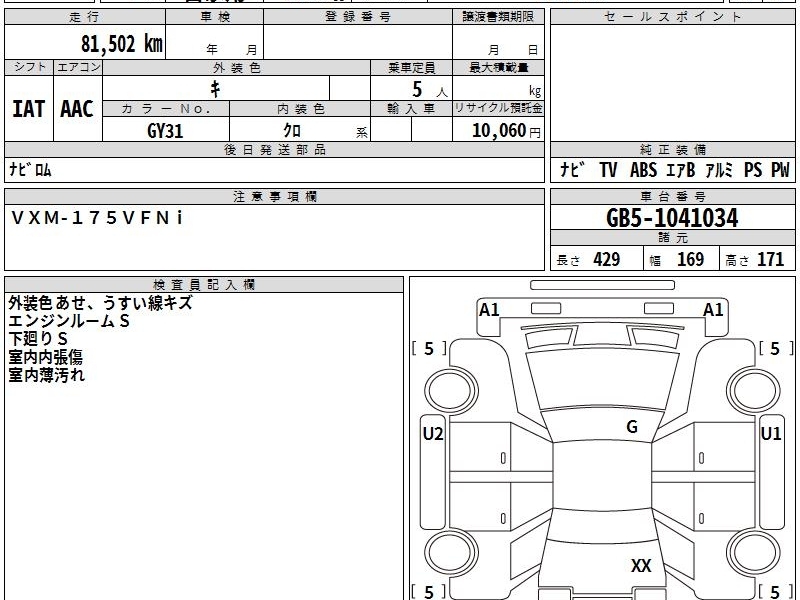
Task: Select the 室内薄汚れ line
Action: tap(46, 375)
